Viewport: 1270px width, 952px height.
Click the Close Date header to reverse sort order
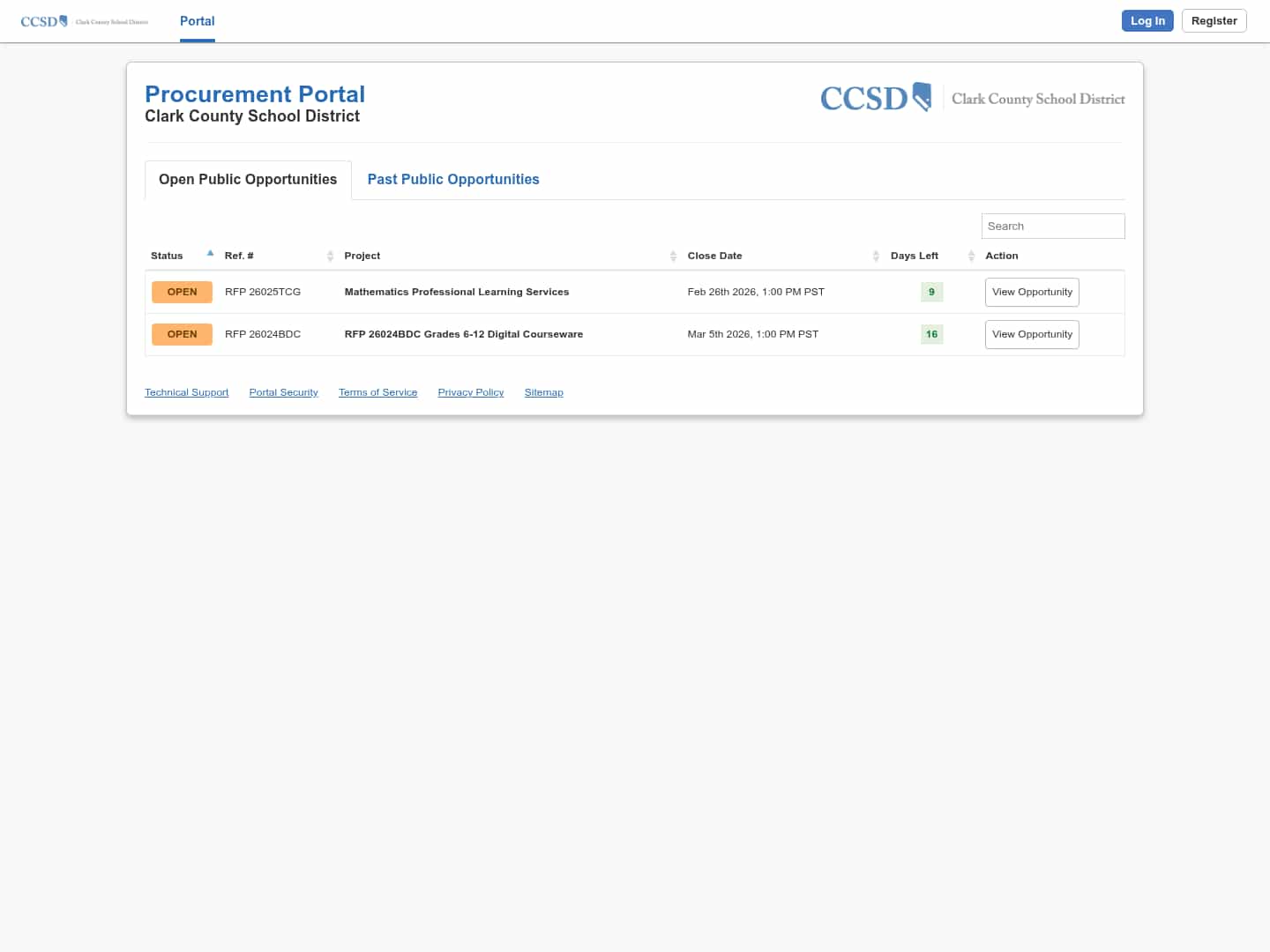click(x=714, y=256)
